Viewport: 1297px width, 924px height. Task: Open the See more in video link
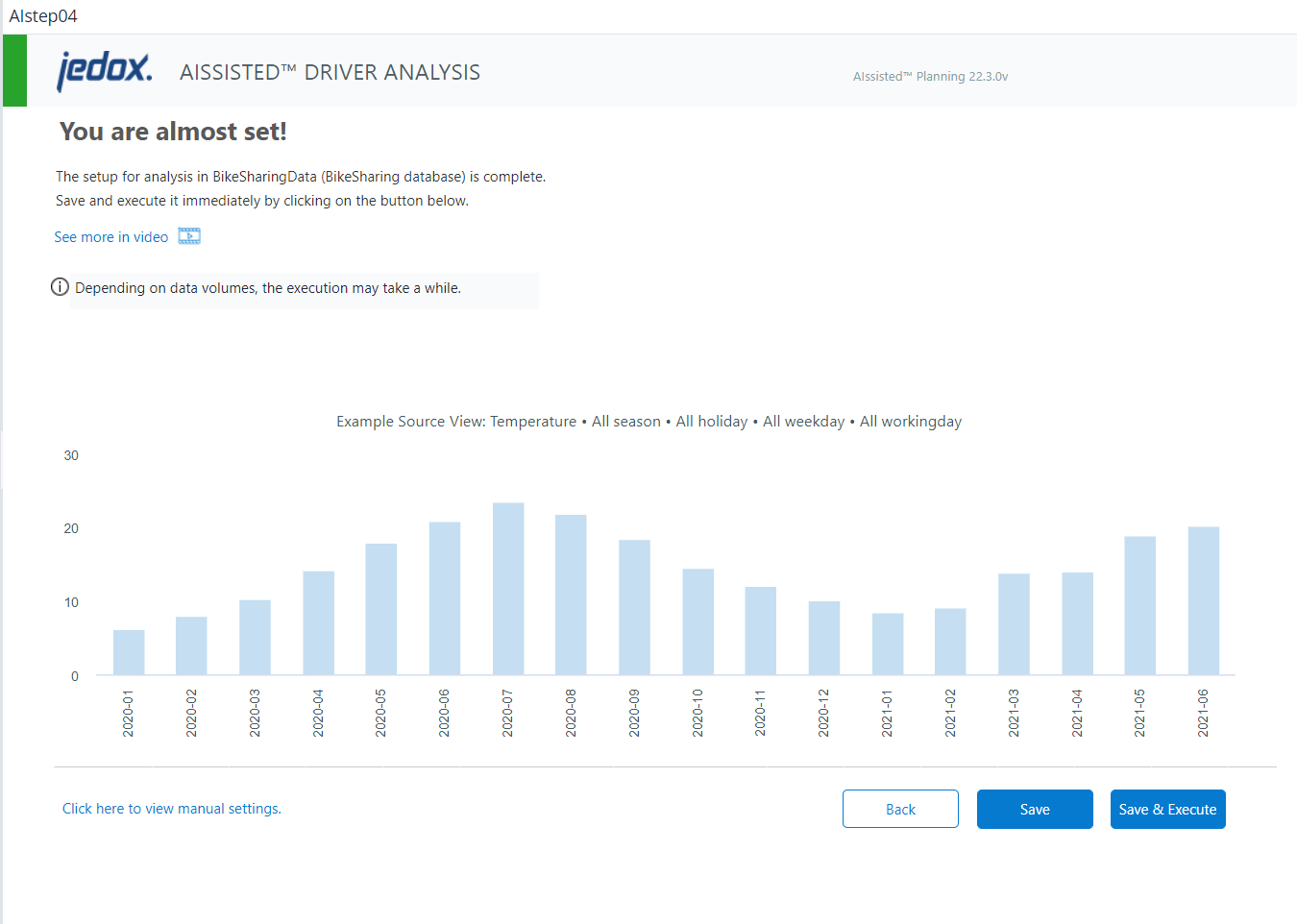[111, 237]
